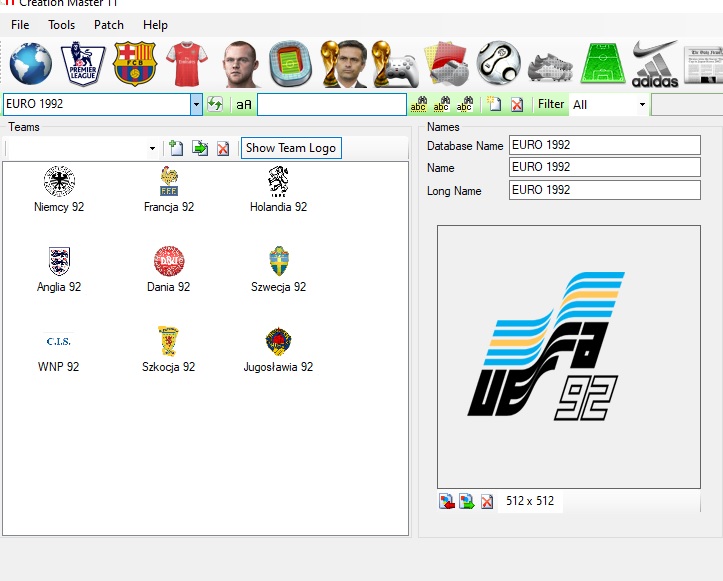
Task: Expand the Teams panel team selector dropdown
Action: (x=152, y=148)
